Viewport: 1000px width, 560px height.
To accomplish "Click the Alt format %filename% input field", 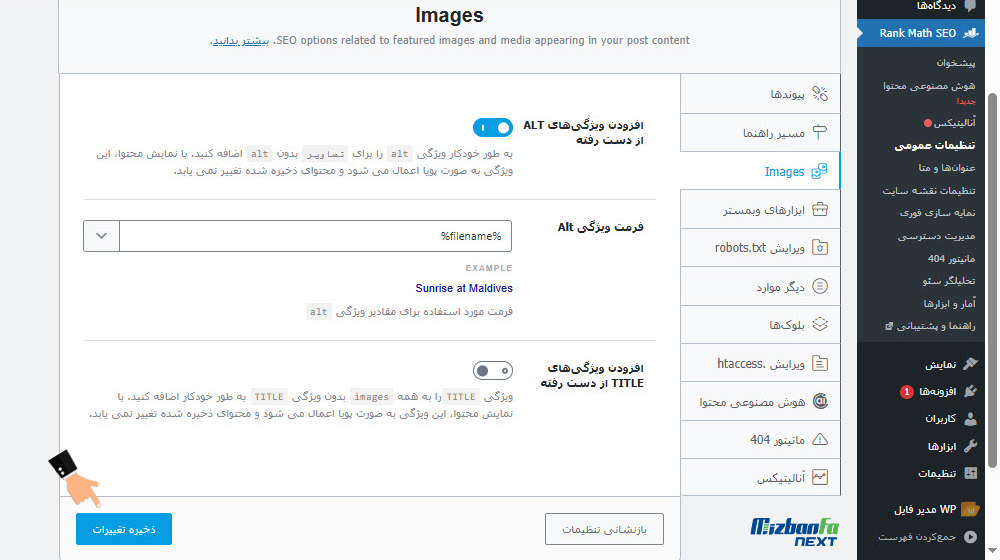I will point(316,236).
